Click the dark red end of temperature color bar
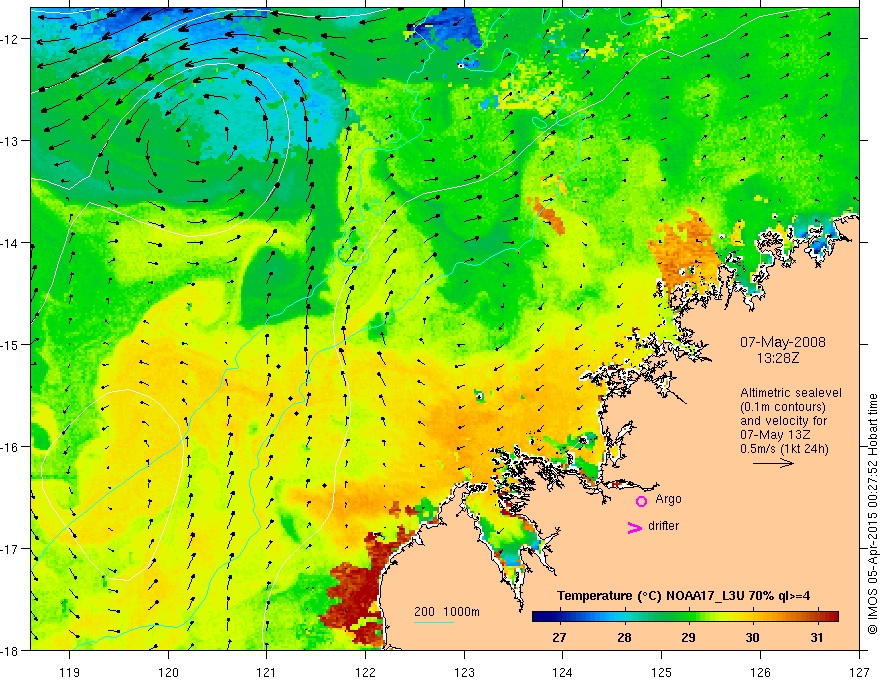 click(x=831, y=616)
